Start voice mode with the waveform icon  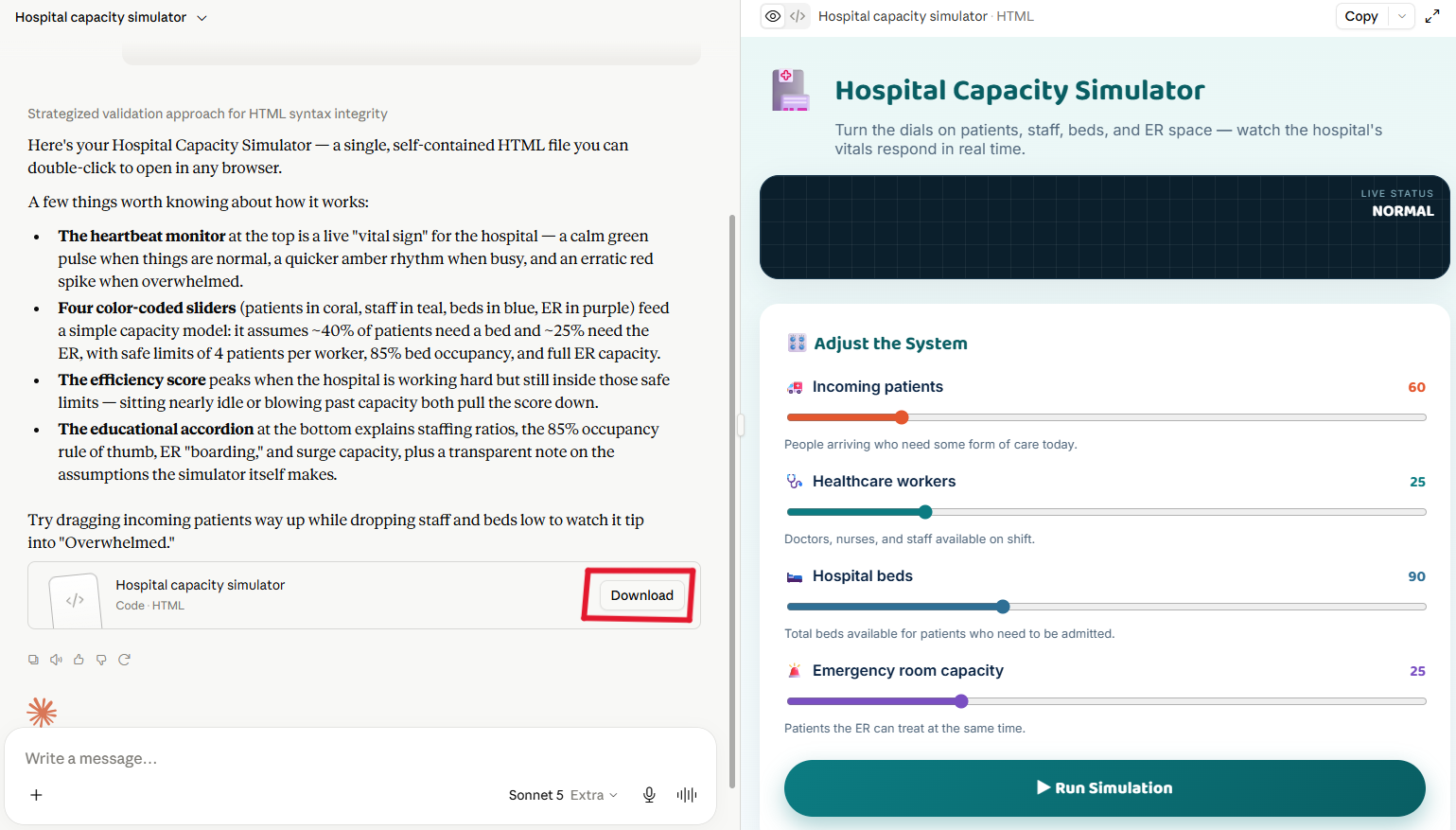tap(687, 795)
